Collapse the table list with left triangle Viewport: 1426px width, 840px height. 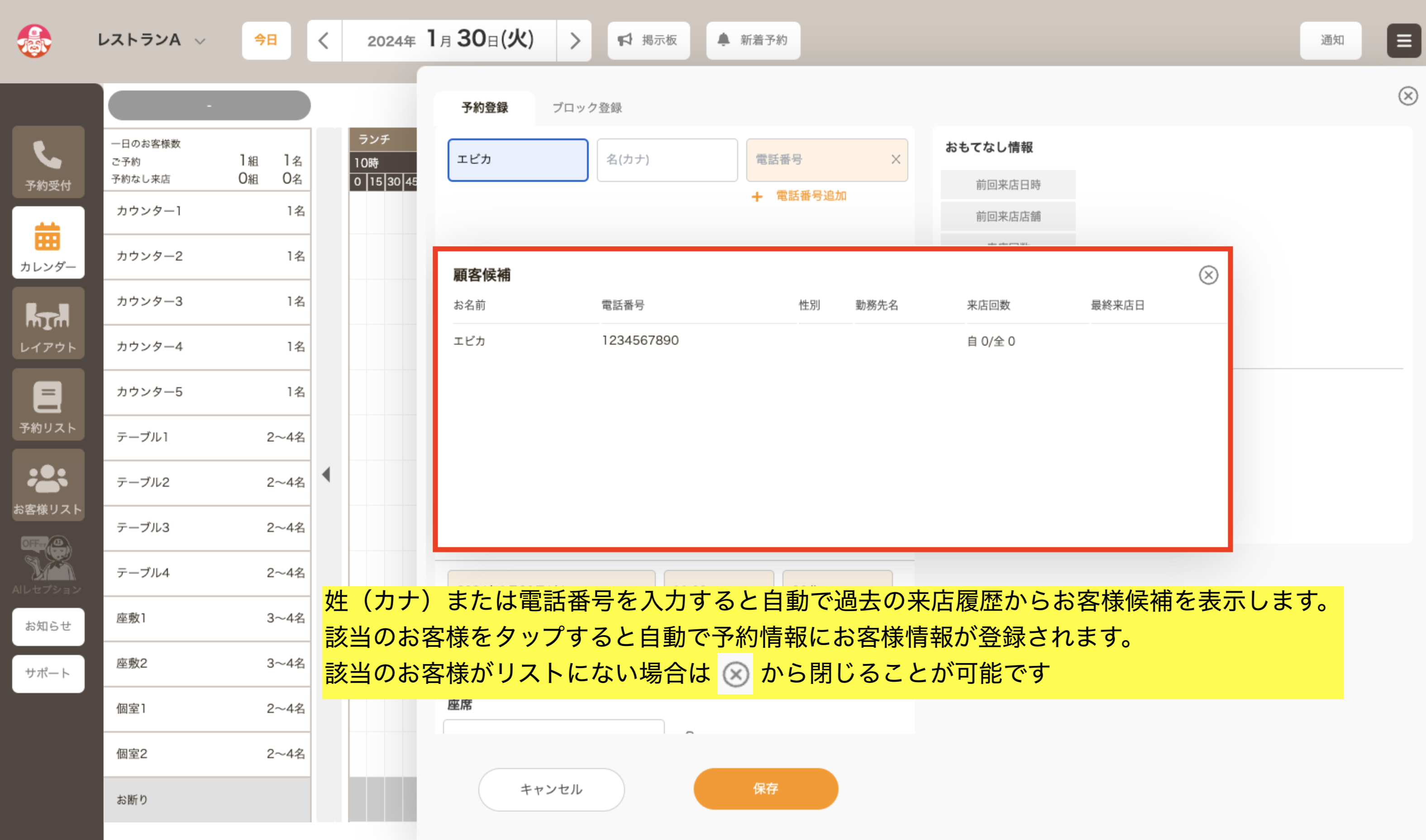pyautogui.click(x=326, y=475)
